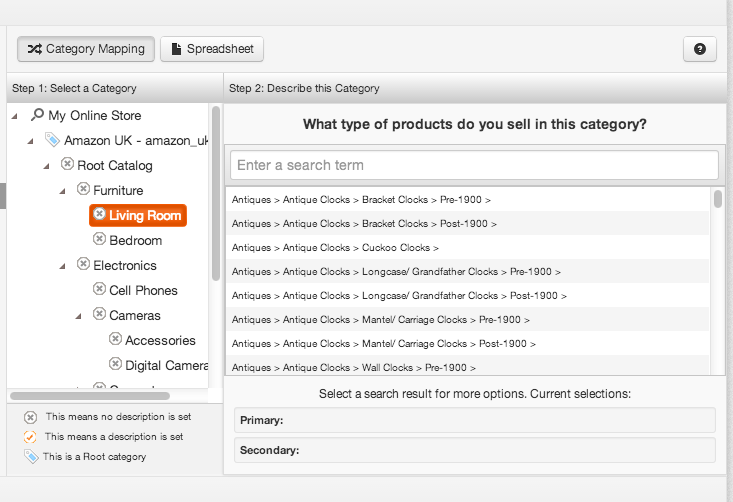Choose Mantel/Carriage Clocks > Post-1900 result

(x=467, y=344)
